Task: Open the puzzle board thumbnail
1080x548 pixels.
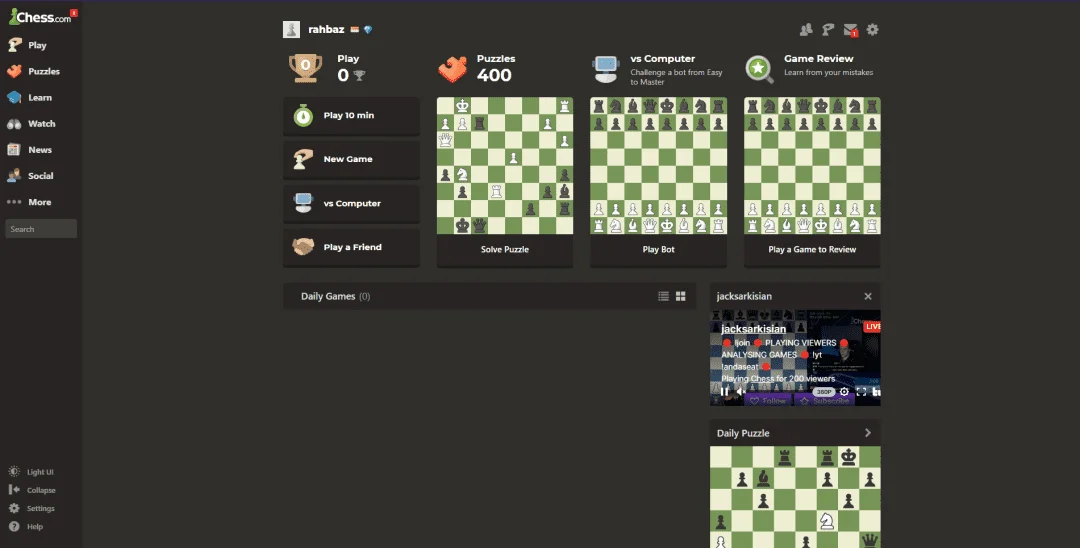Action: tap(505, 166)
